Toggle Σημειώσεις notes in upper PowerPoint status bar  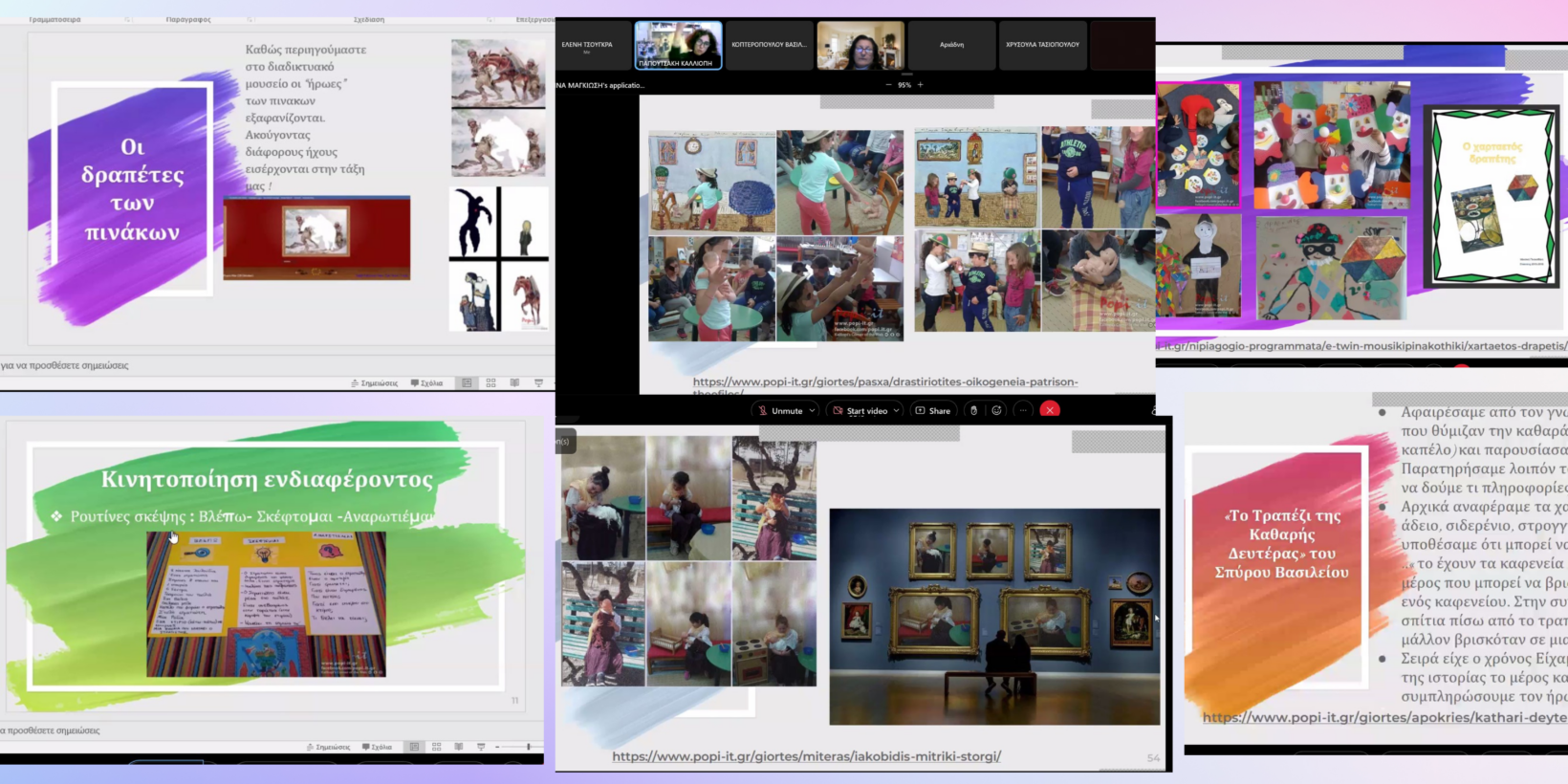[x=375, y=383]
